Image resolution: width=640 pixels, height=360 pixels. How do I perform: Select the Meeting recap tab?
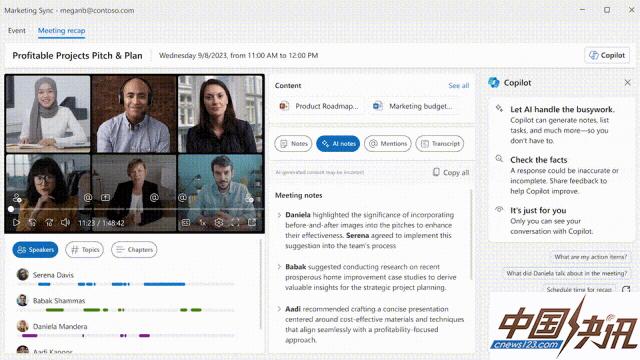click(62, 31)
